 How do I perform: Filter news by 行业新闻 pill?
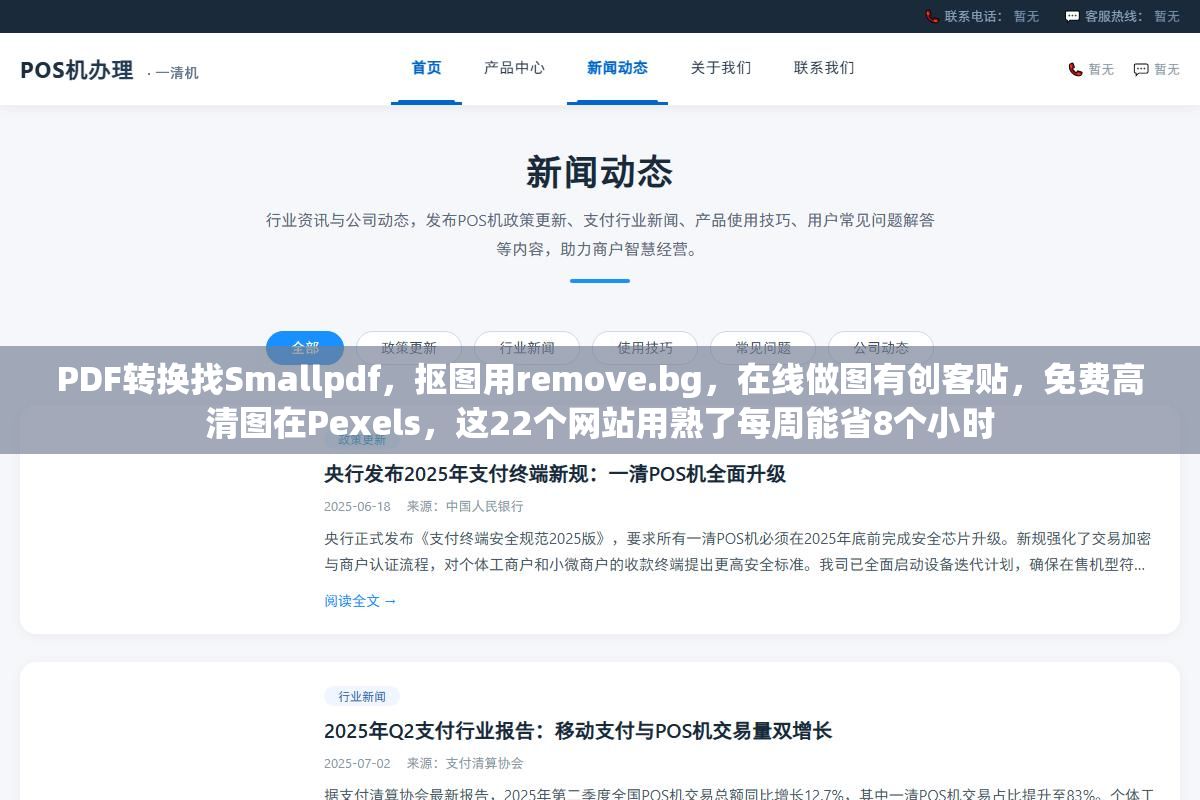click(x=527, y=348)
